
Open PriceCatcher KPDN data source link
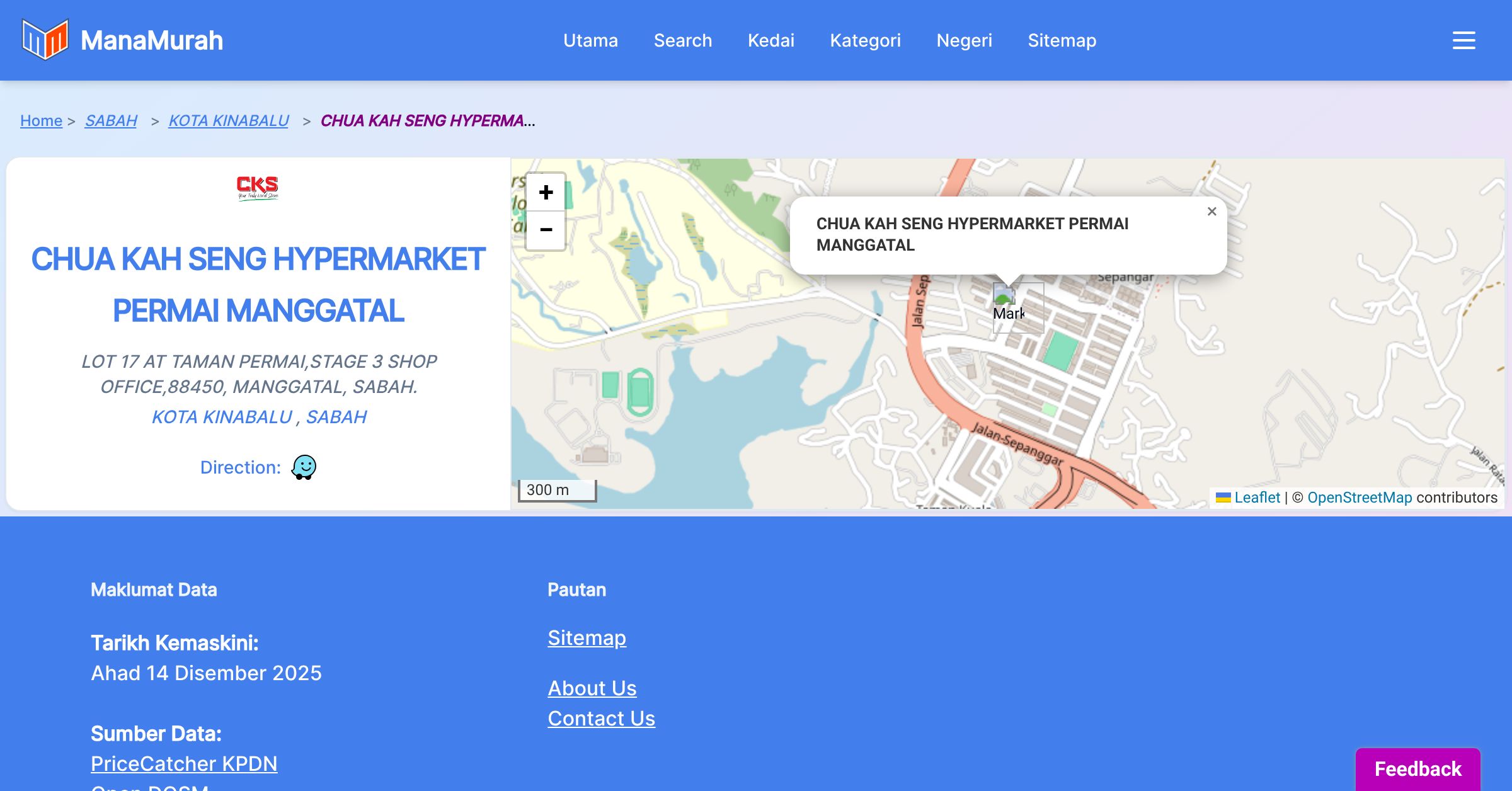tap(184, 763)
